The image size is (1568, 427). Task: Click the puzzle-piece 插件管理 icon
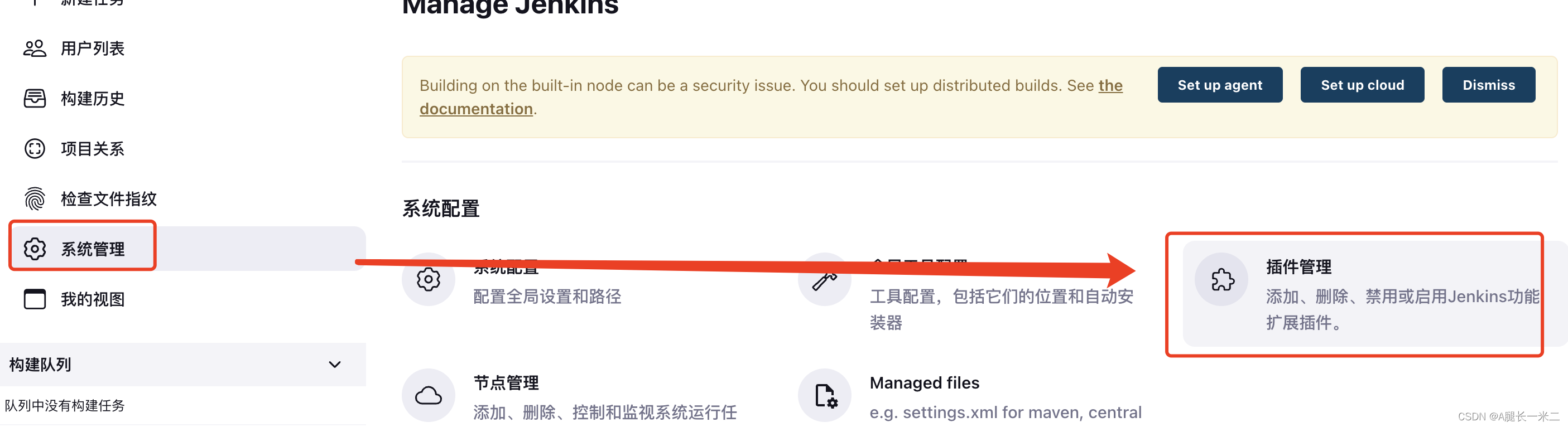1222,280
